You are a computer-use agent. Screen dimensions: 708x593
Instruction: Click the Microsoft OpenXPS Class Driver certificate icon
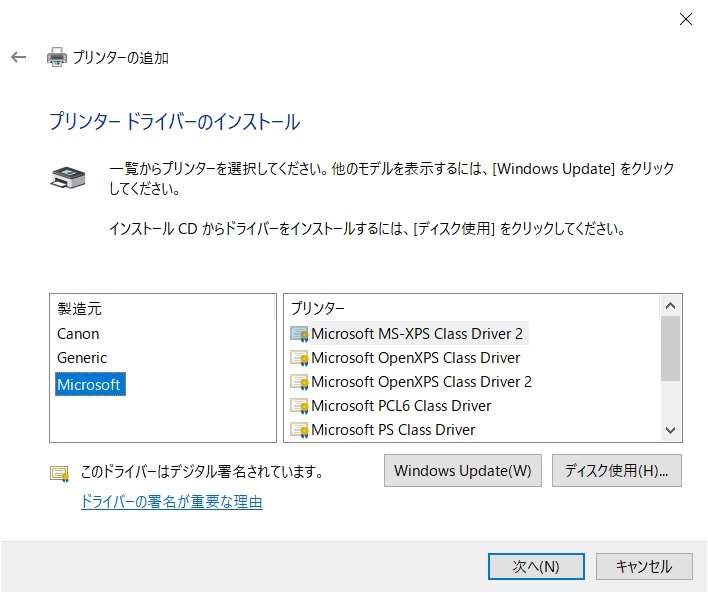pos(299,358)
